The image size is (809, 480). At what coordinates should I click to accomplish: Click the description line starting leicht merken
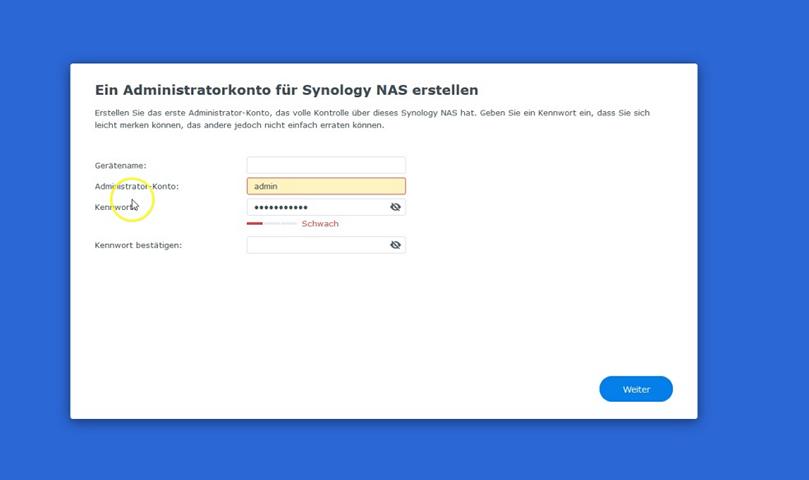click(239, 125)
